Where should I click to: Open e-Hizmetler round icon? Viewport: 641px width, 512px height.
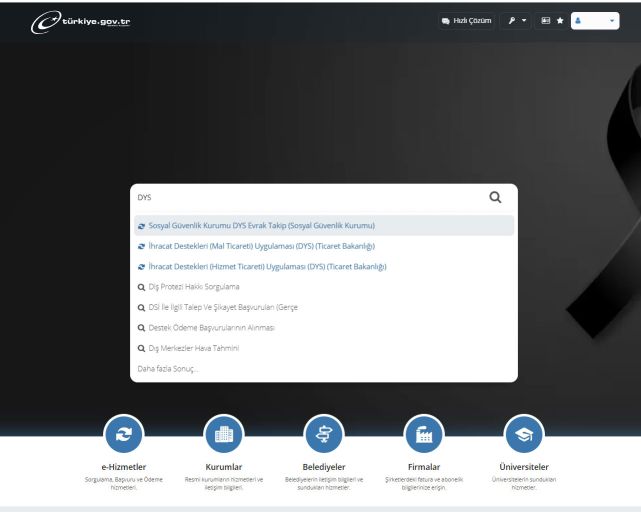[123, 434]
